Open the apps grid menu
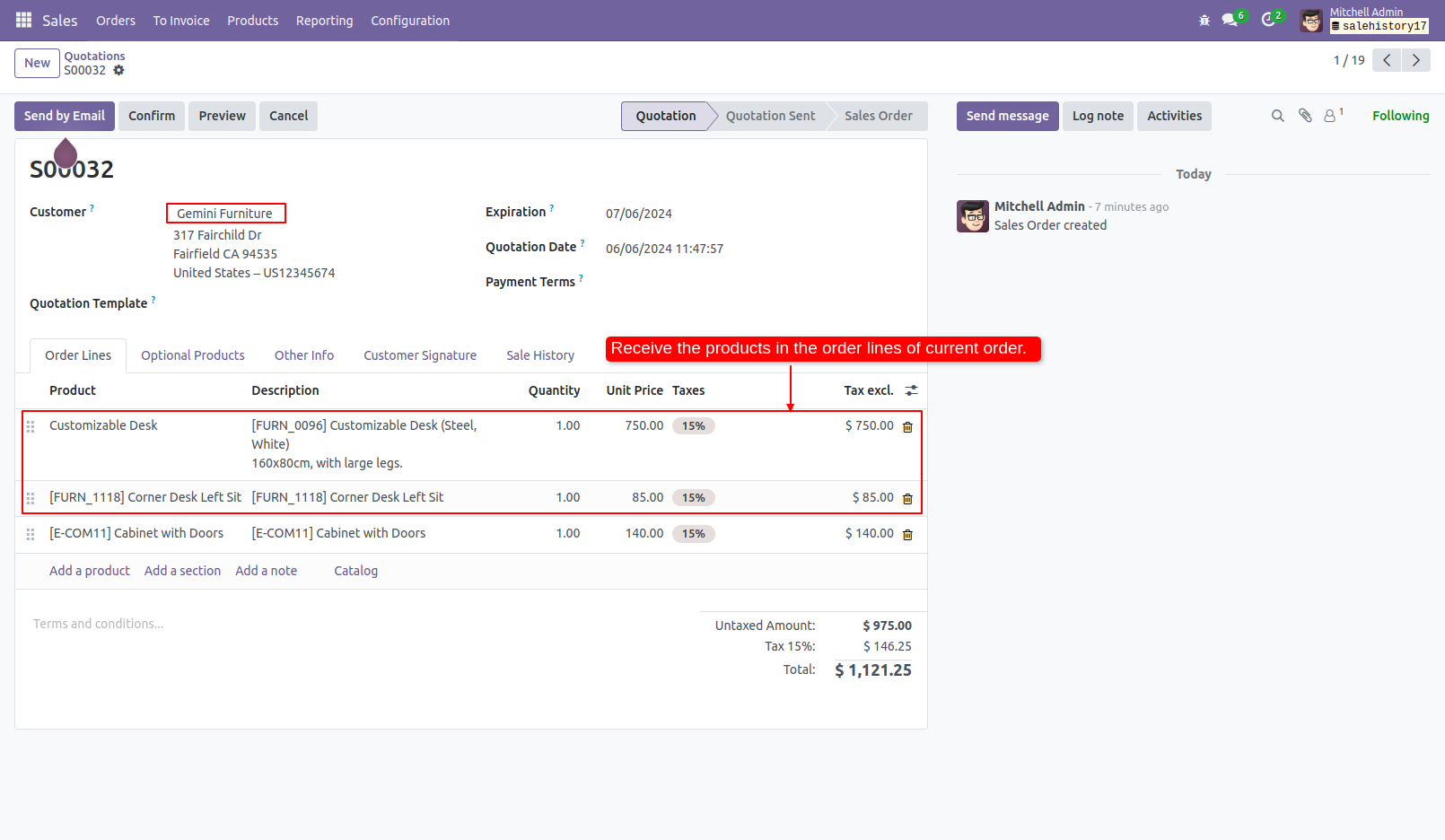 22,20
